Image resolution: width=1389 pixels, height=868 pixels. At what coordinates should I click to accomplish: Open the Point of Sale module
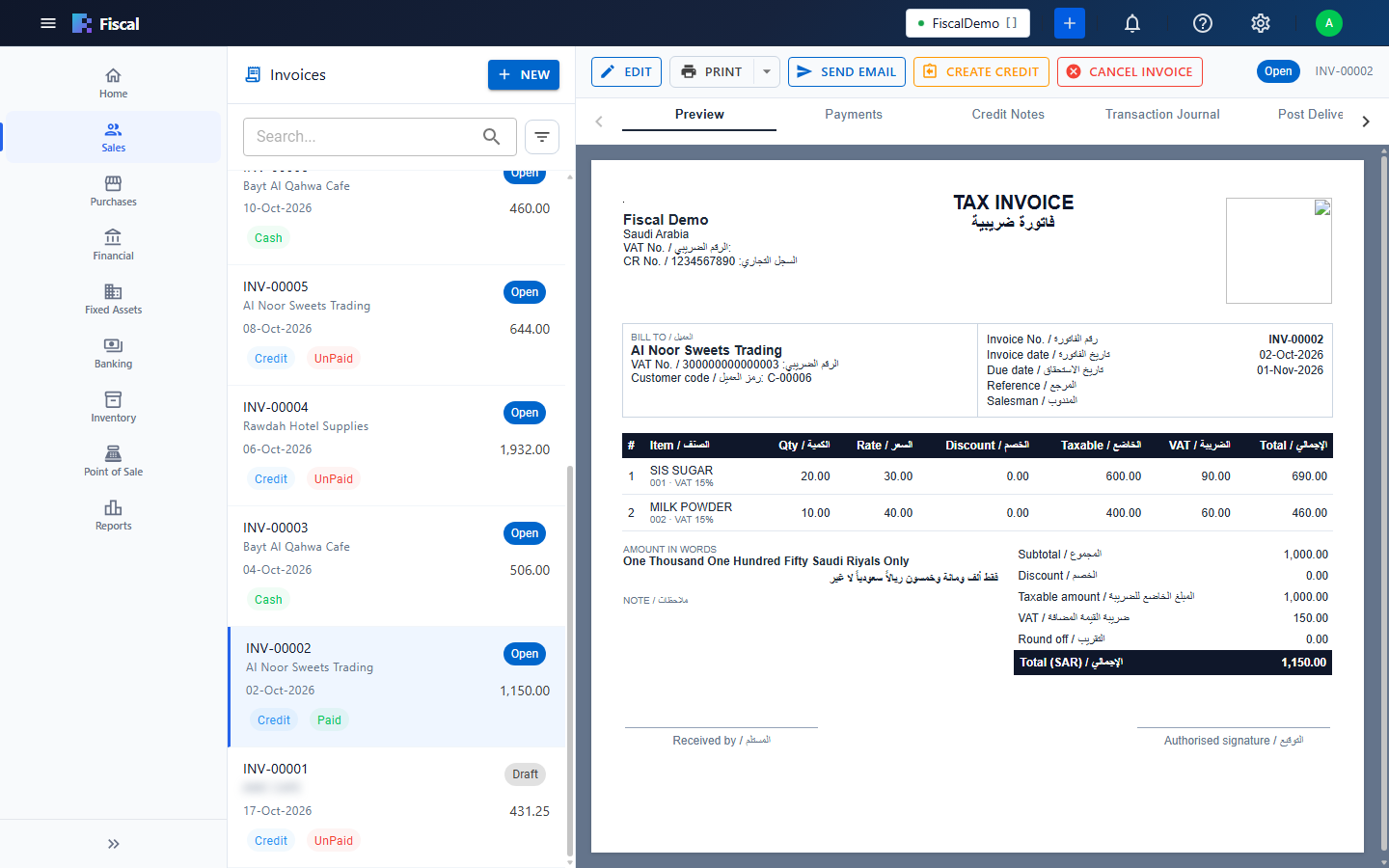(114, 461)
